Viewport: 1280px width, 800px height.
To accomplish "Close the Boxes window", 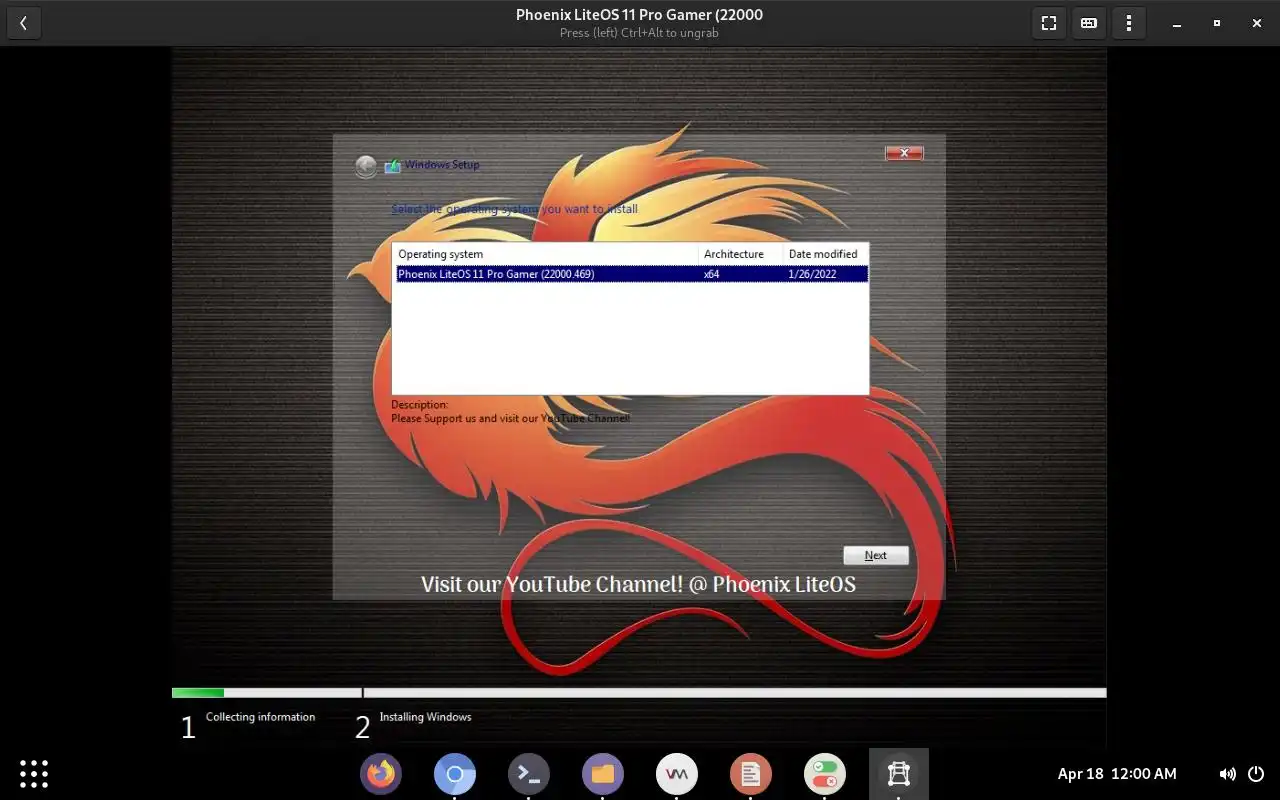I will pyautogui.click(x=1257, y=23).
